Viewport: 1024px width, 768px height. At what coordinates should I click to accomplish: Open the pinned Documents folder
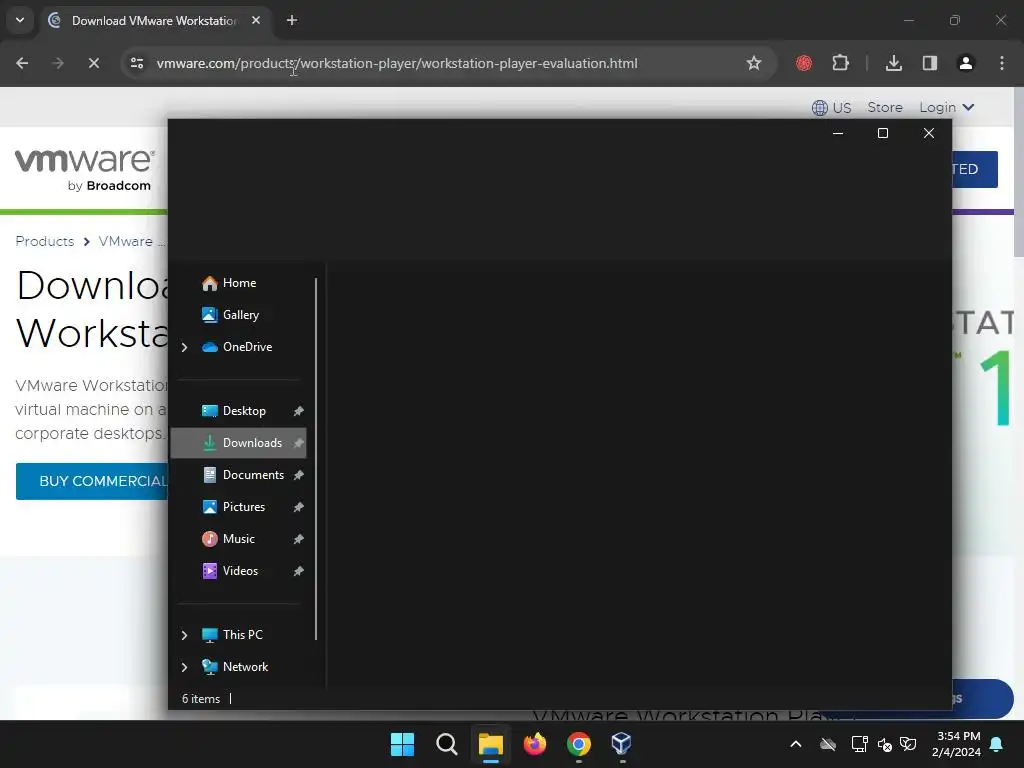(x=253, y=475)
